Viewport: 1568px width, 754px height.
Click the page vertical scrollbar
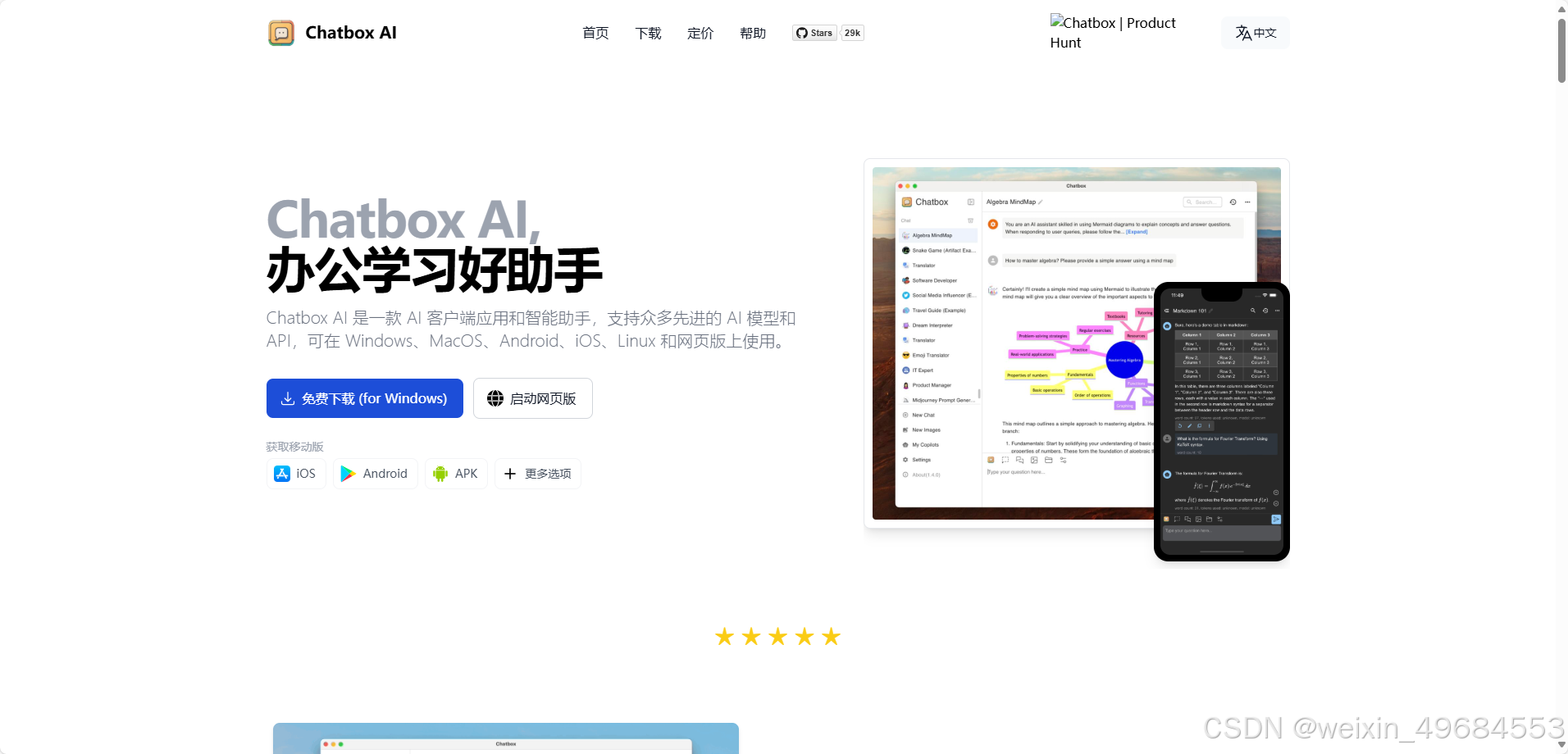click(1561, 51)
